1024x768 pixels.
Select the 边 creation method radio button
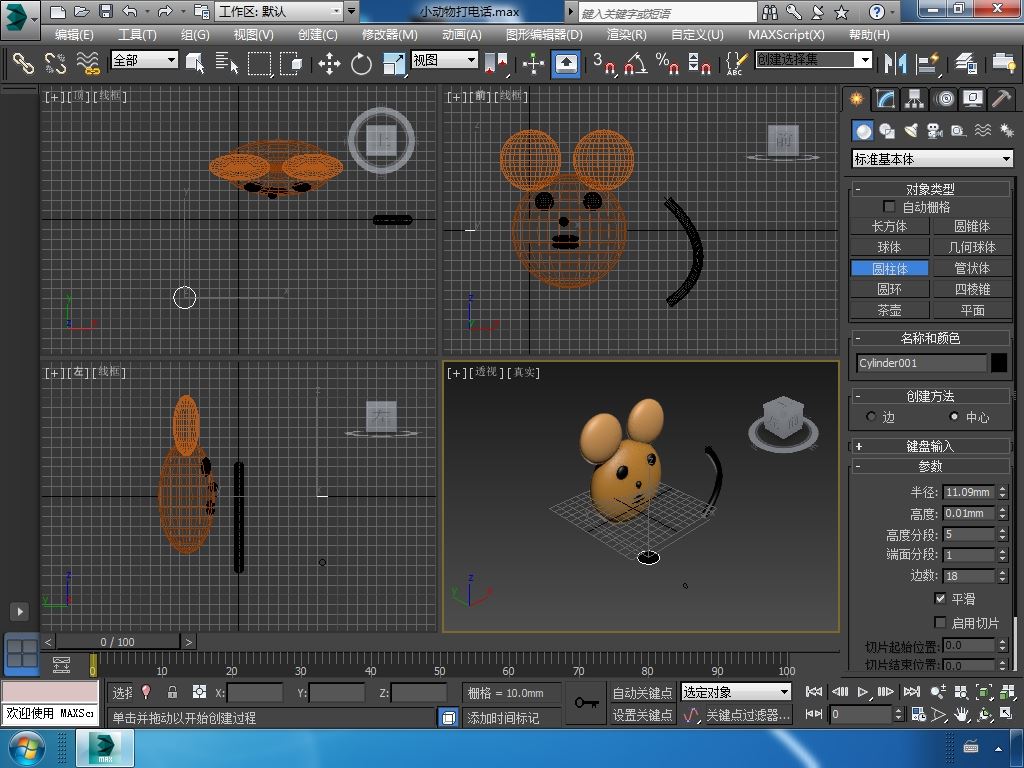871,416
